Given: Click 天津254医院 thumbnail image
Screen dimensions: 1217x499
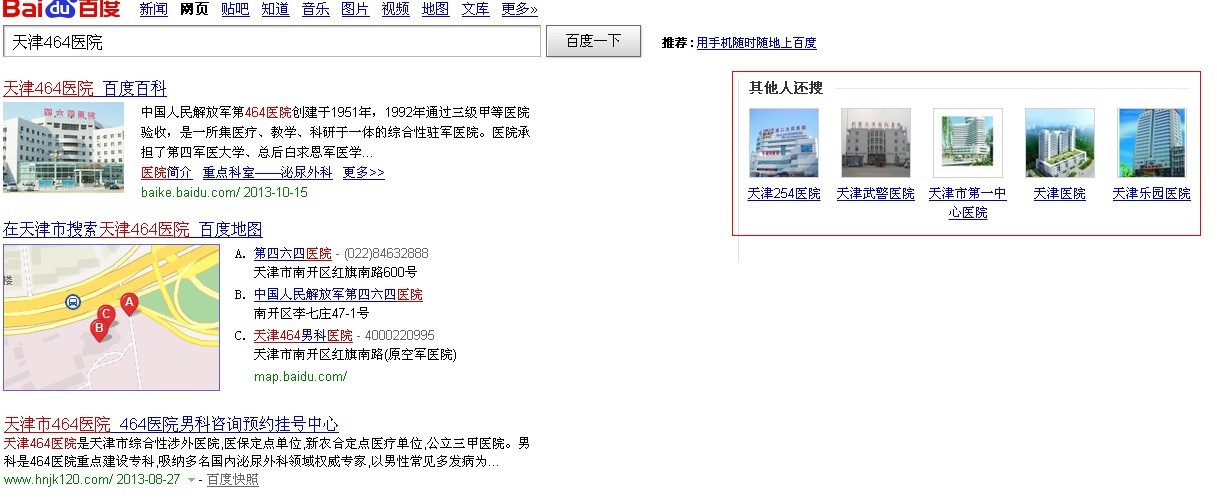Looking at the screenshot, I should [784, 143].
